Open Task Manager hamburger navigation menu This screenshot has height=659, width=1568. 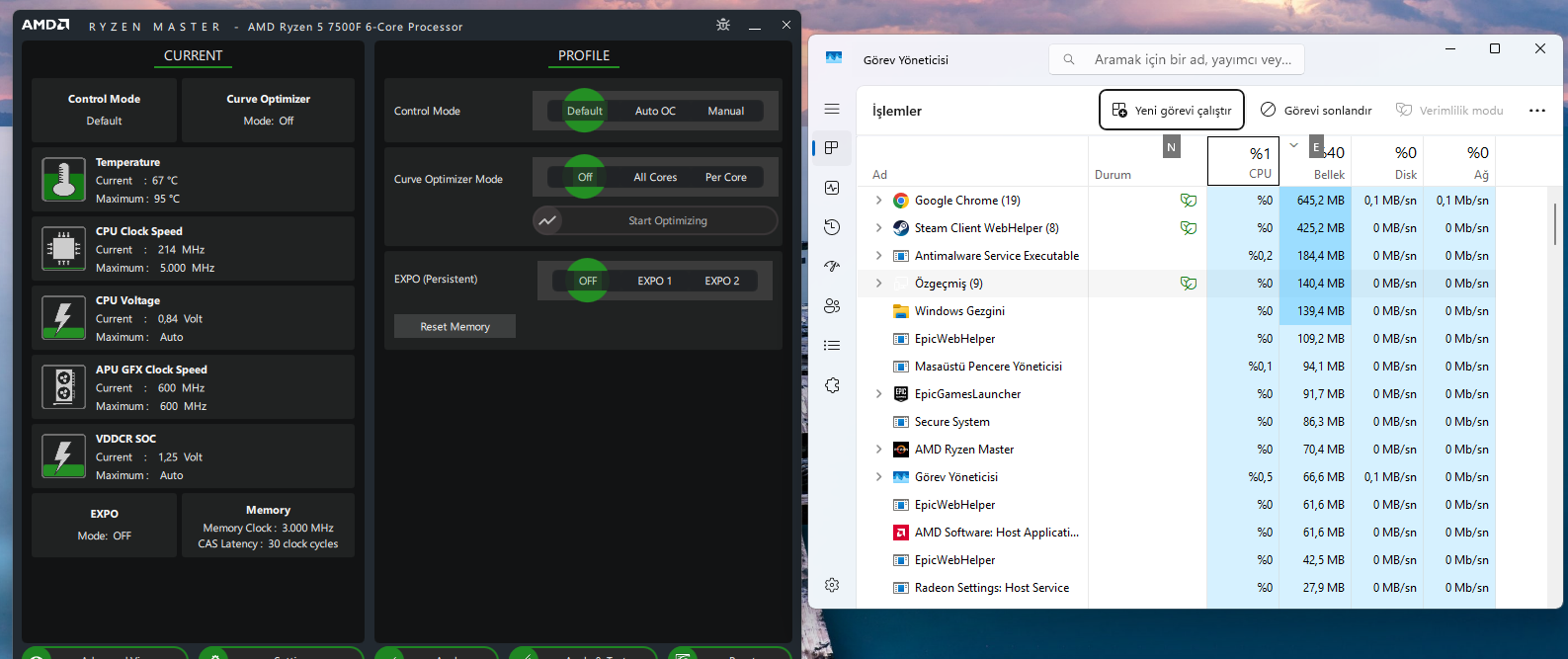832,109
